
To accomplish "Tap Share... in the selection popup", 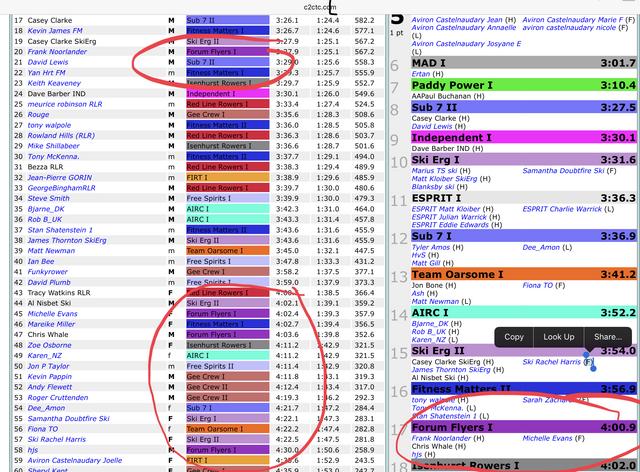I will 608,337.
